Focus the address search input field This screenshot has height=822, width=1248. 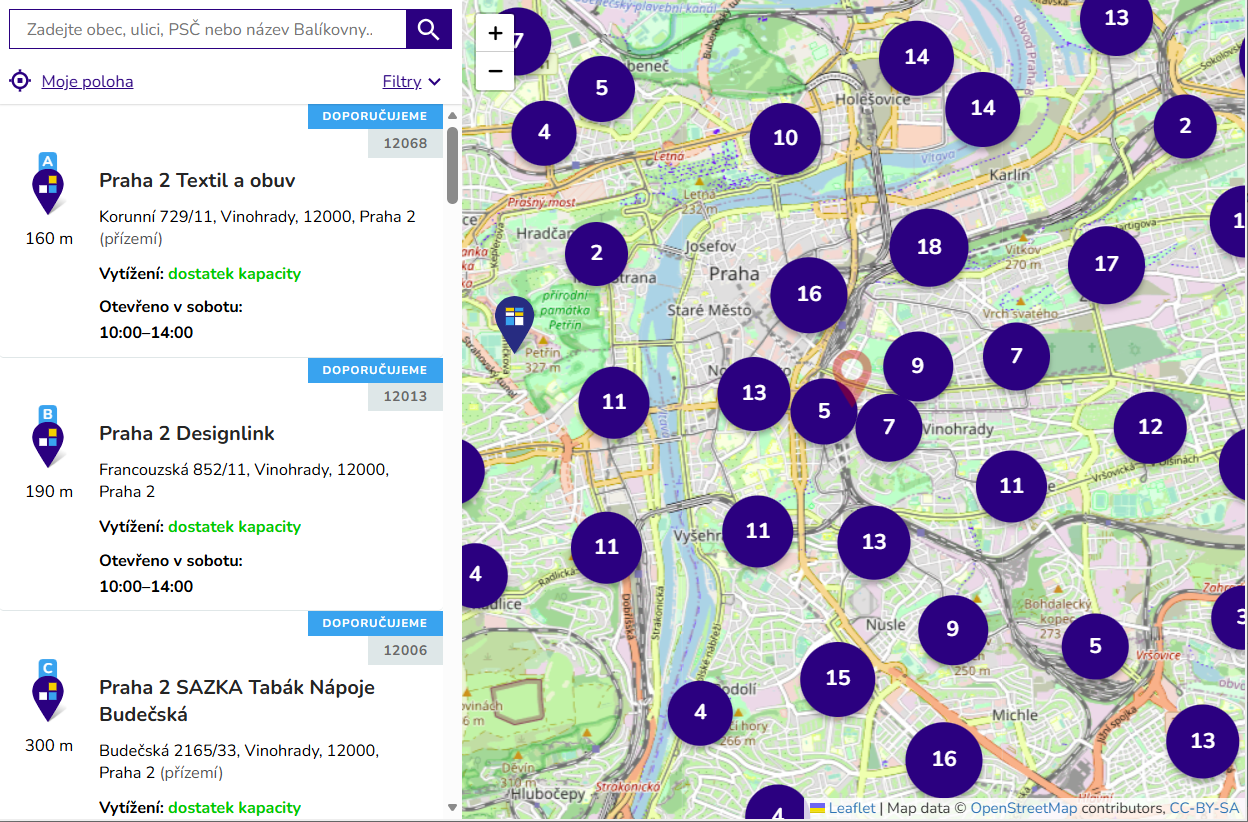point(208,29)
